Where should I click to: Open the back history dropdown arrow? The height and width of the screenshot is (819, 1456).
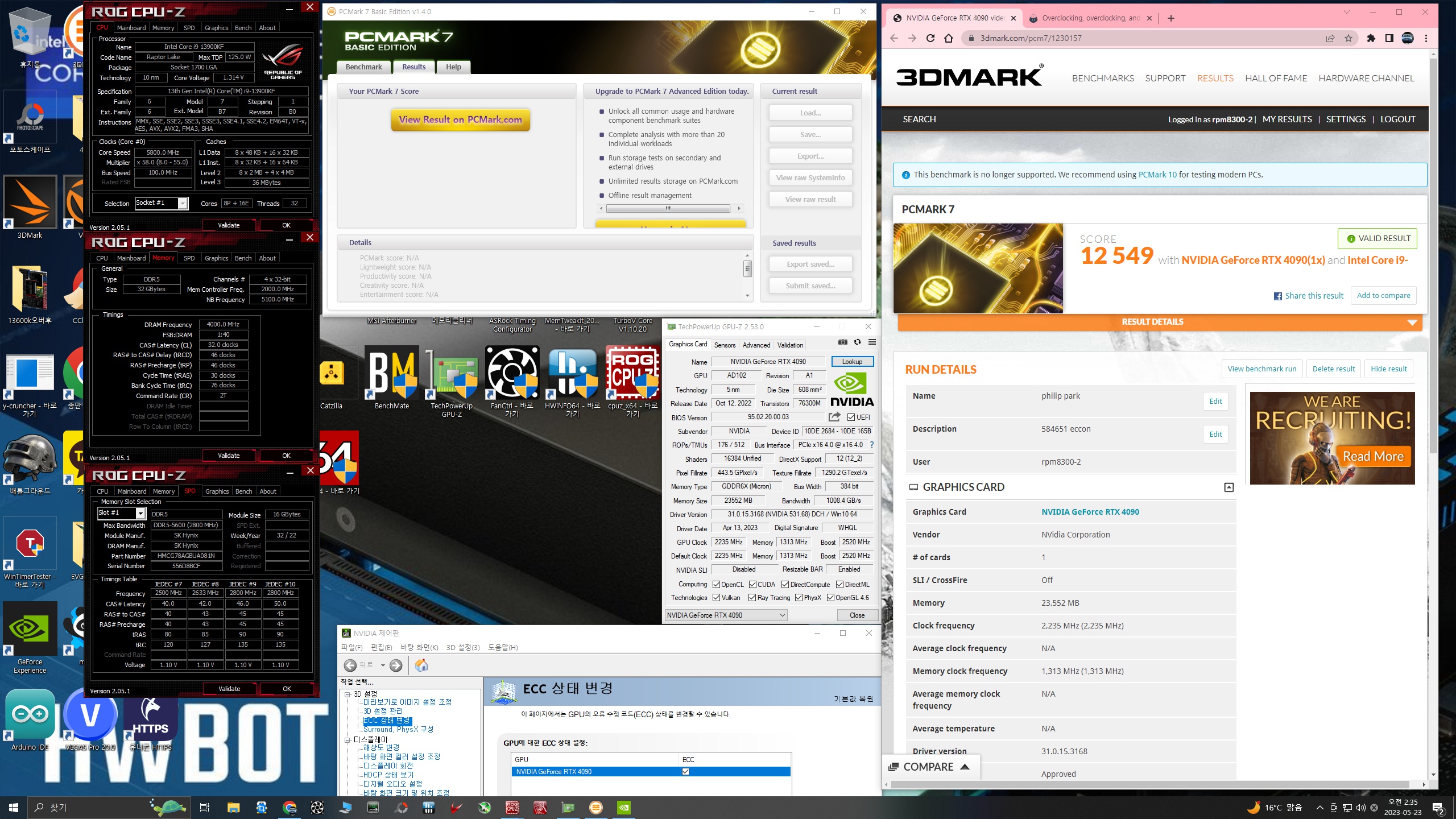383,665
